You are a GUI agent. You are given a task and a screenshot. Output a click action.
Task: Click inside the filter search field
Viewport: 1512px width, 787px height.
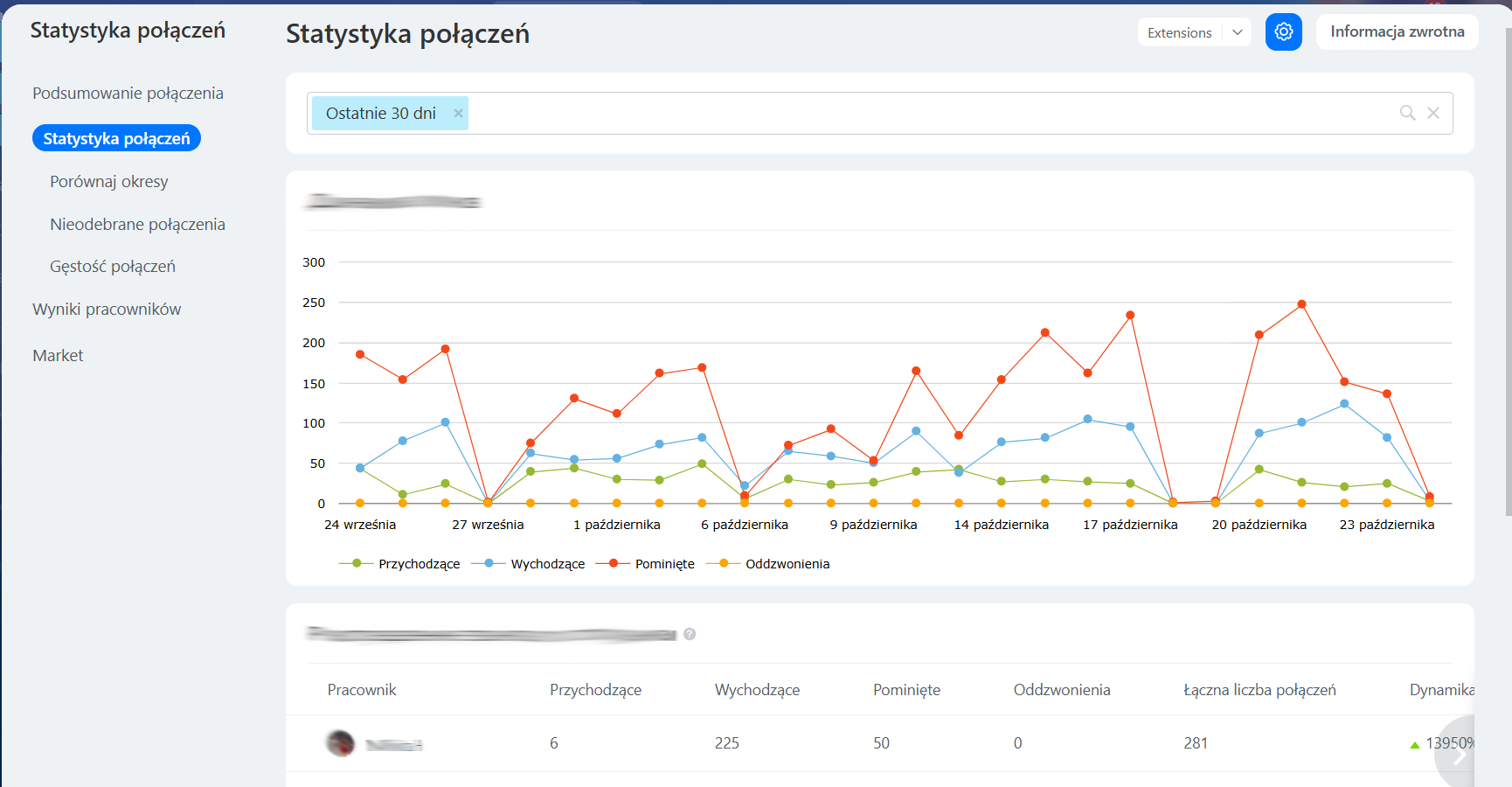click(926, 114)
